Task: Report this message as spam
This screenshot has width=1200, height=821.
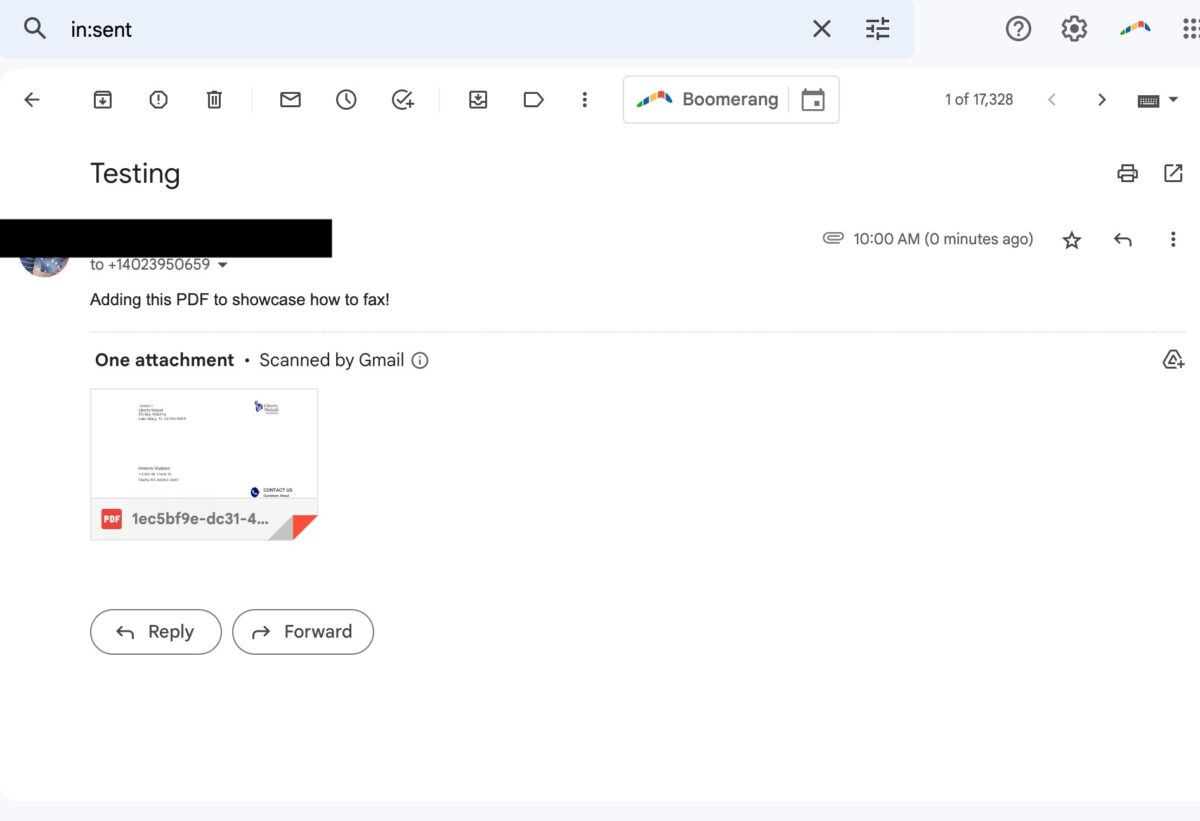Action: 158,99
